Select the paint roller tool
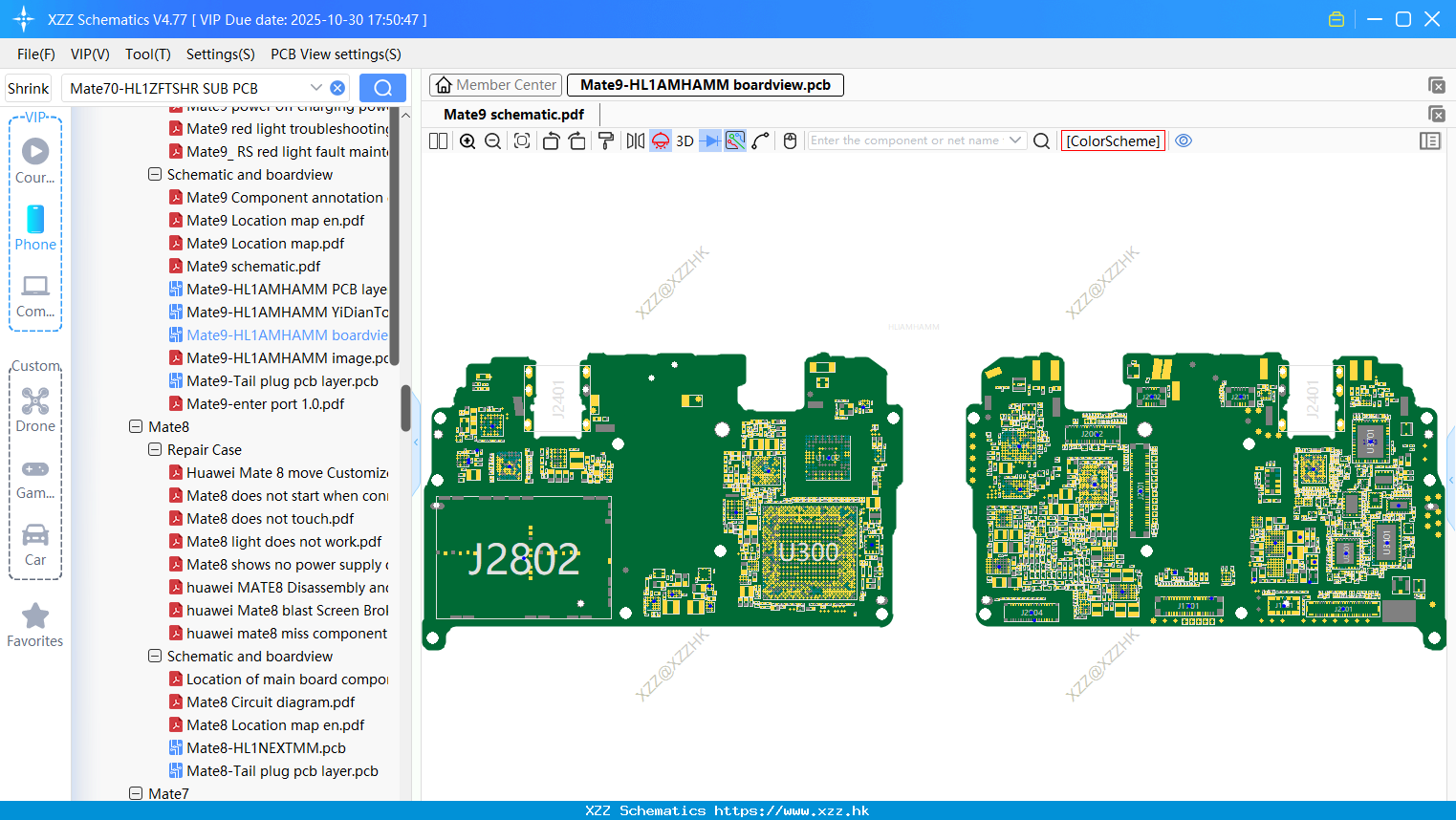This screenshot has height=820, width=1456. coord(606,141)
